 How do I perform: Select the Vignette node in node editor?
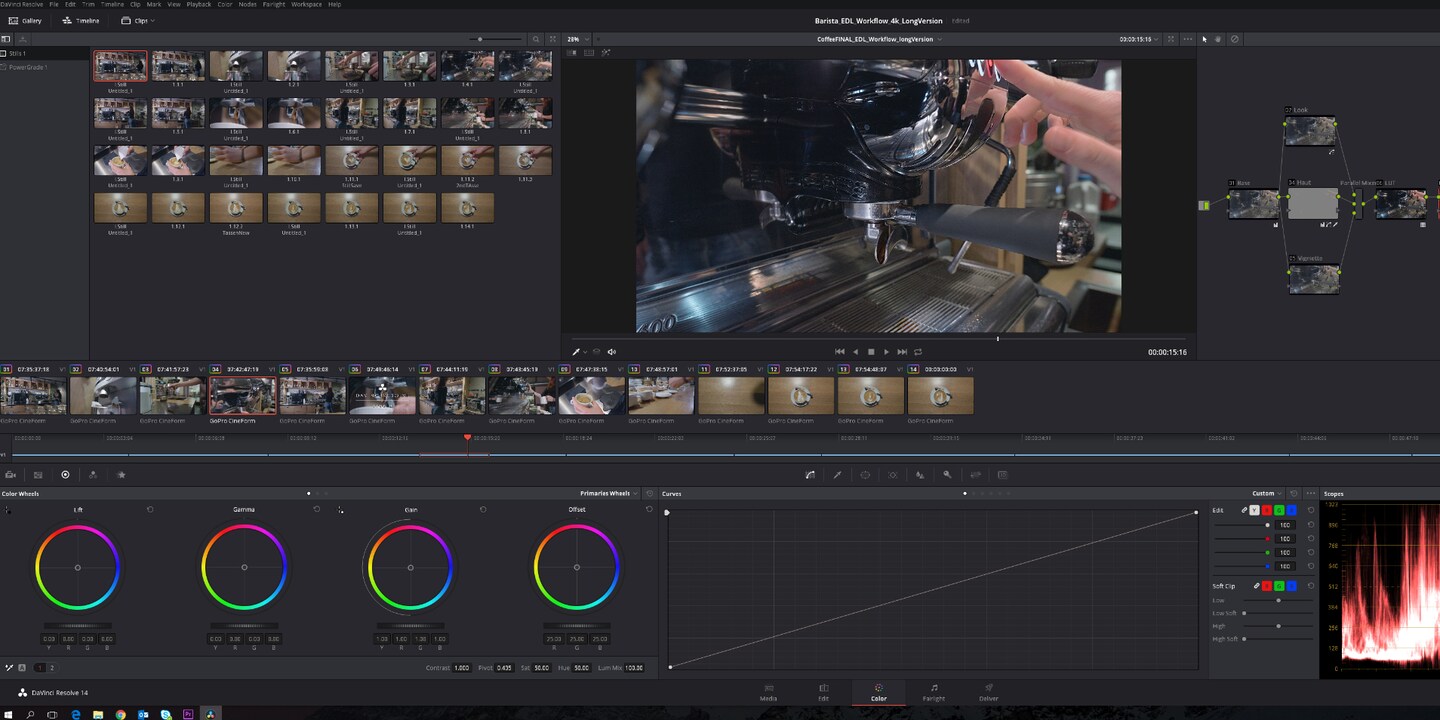click(1312, 278)
